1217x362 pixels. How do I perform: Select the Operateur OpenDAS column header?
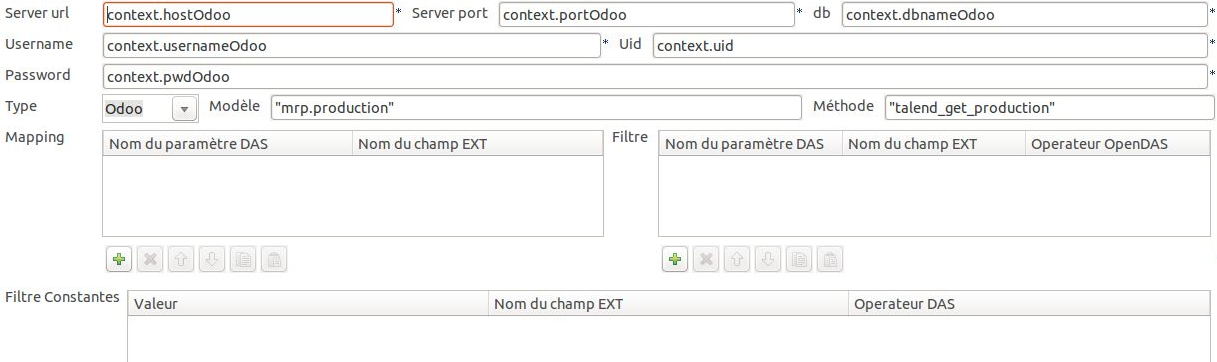[1118, 144]
